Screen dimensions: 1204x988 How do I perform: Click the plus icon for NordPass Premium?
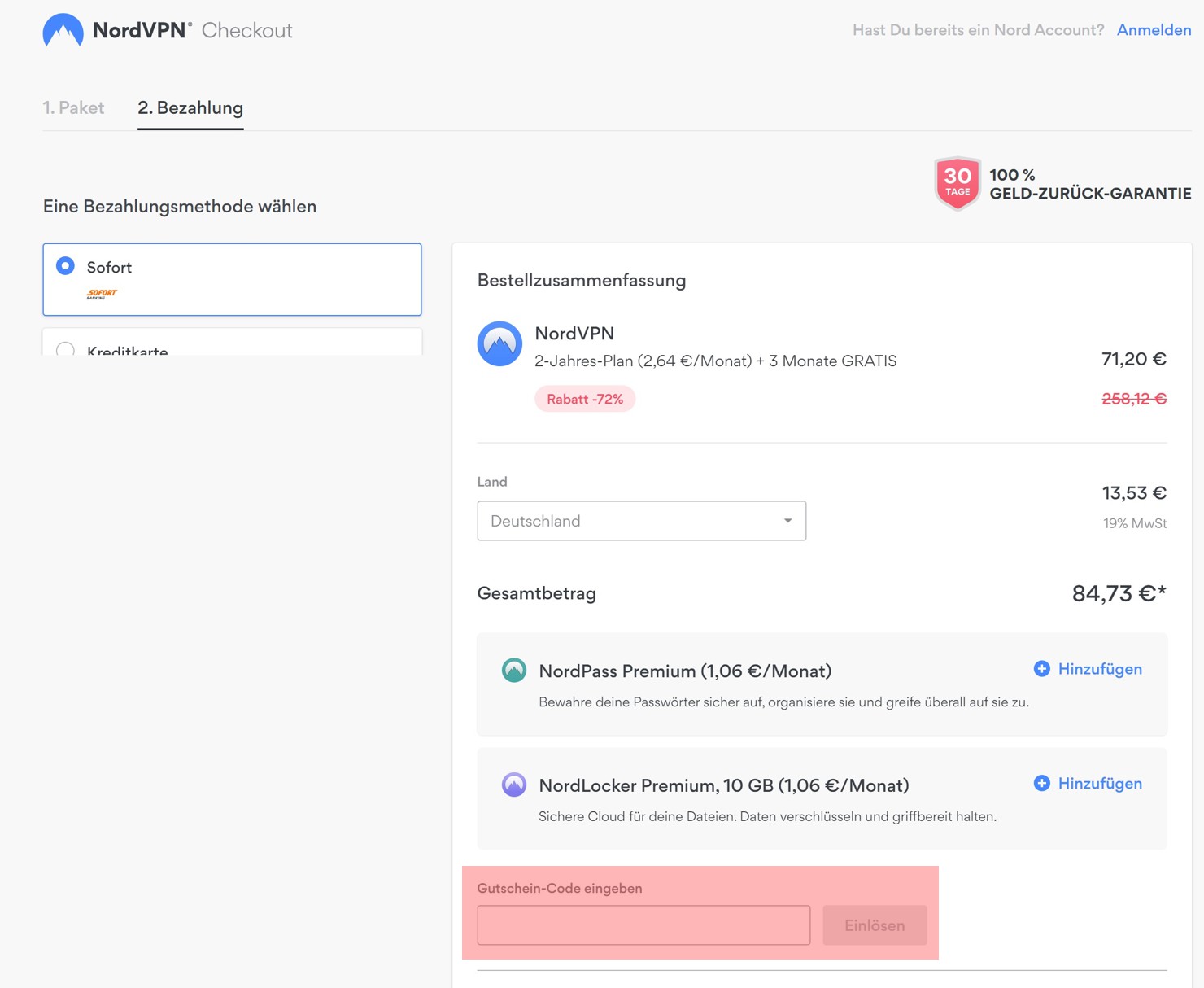click(x=1041, y=668)
